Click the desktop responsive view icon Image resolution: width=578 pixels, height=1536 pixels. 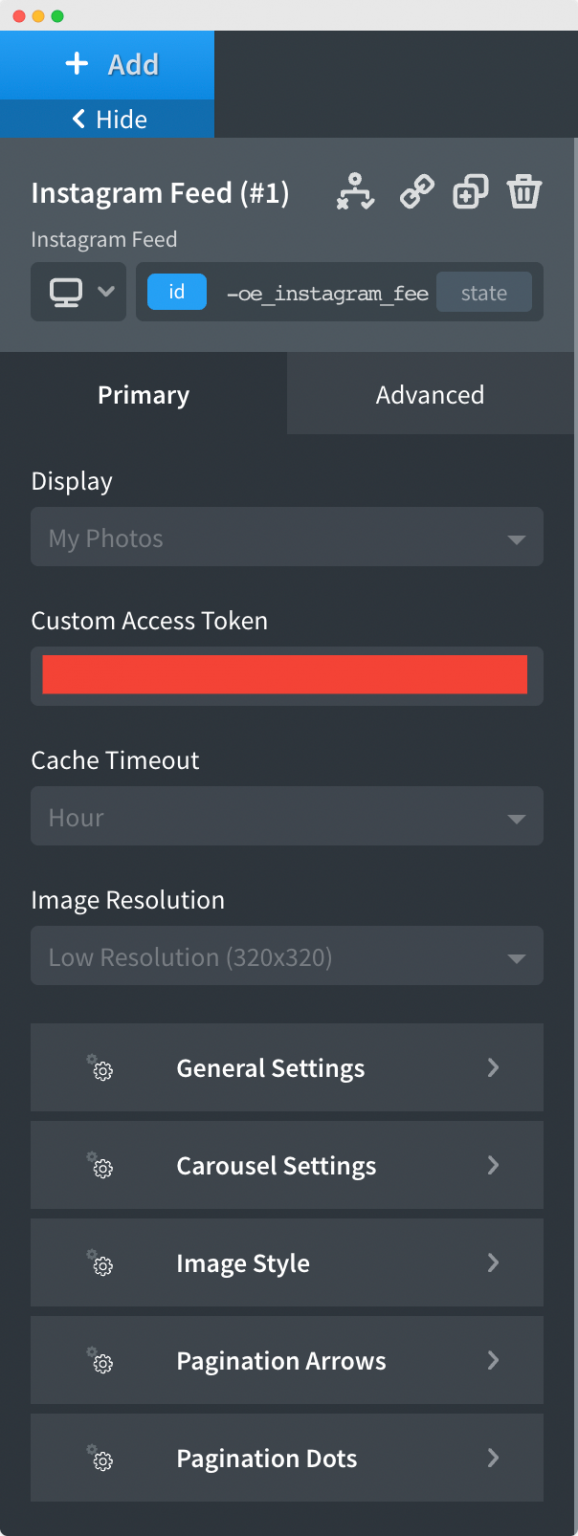click(x=65, y=292)
